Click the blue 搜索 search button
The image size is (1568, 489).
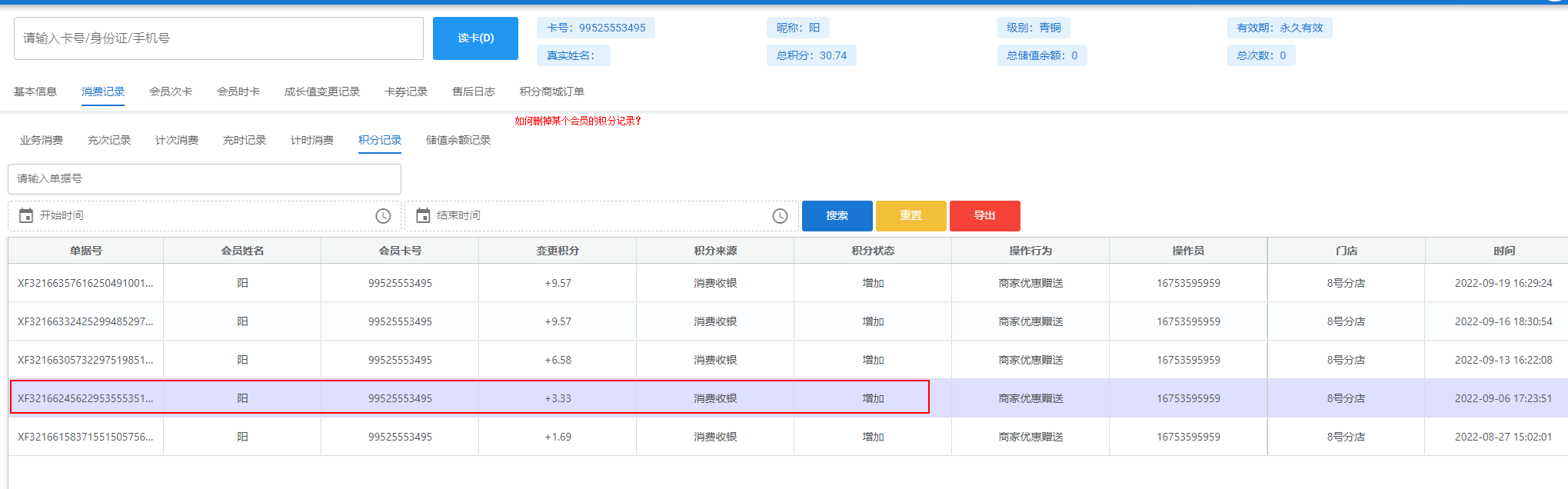point(837,216)
